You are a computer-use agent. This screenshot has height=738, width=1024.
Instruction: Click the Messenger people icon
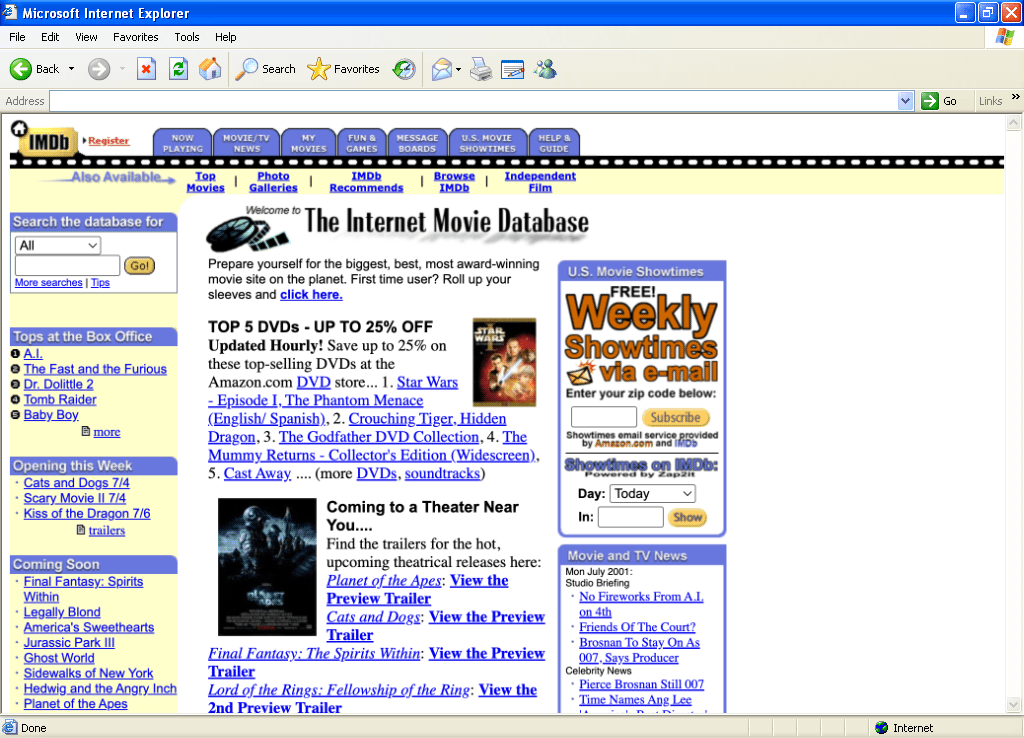(x=545, y=69)
